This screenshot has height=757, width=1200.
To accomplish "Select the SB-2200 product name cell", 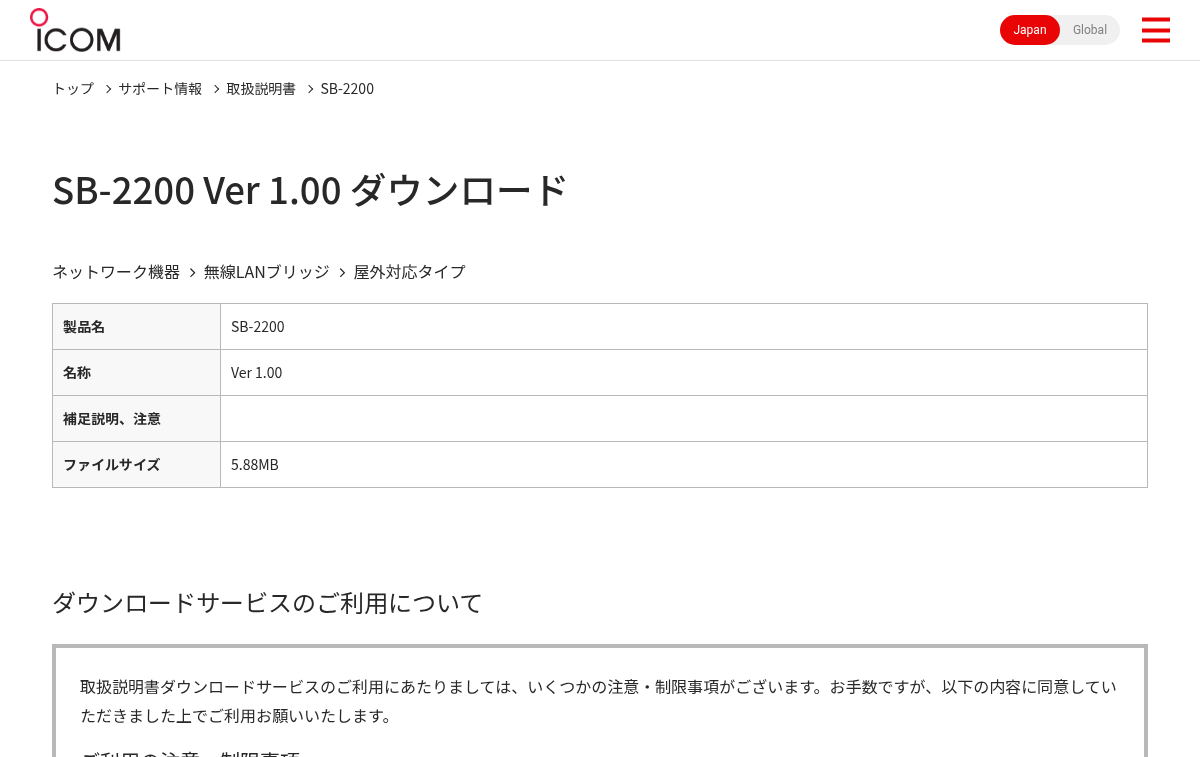I will pyautogui.click(x=684, y=327).
